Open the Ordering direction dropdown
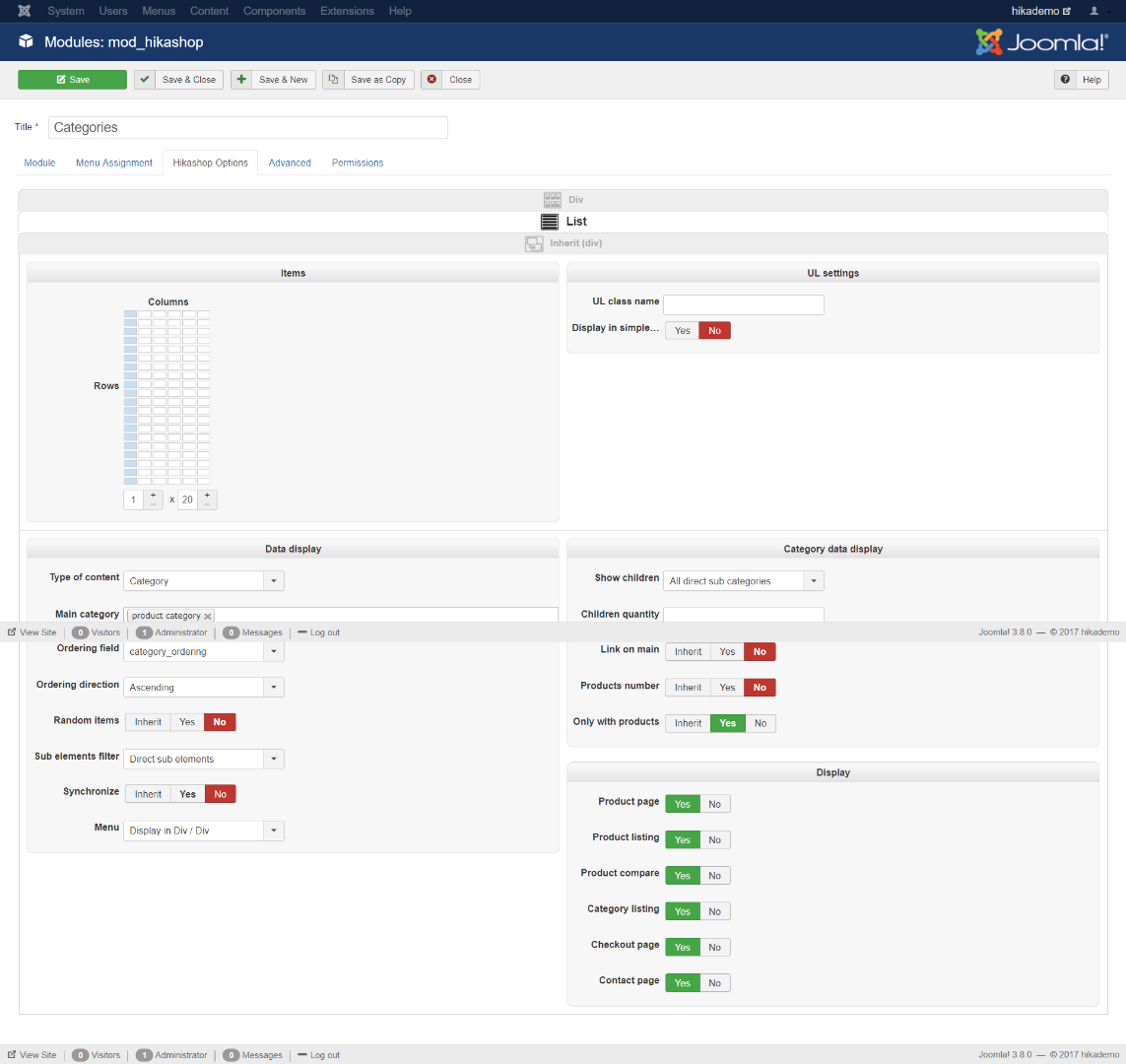 pos(204,688)
